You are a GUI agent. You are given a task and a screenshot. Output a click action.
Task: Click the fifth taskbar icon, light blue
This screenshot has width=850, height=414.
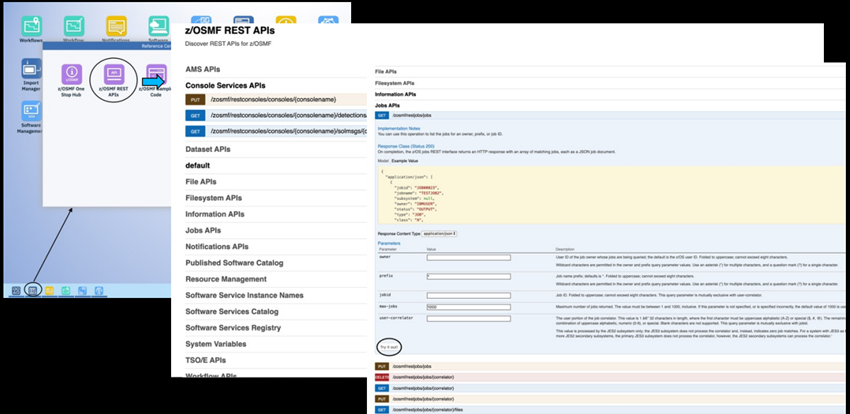pos(82,291)
